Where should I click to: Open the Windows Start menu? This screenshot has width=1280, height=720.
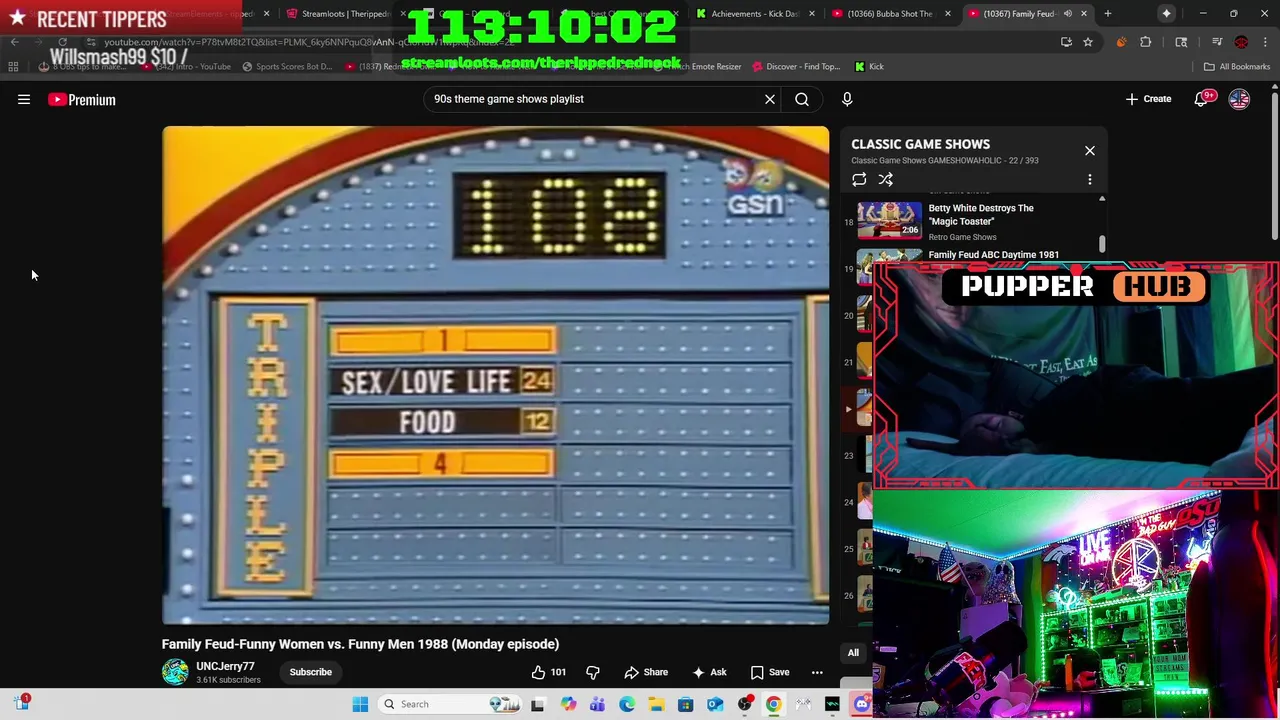(x=360, y=704)
